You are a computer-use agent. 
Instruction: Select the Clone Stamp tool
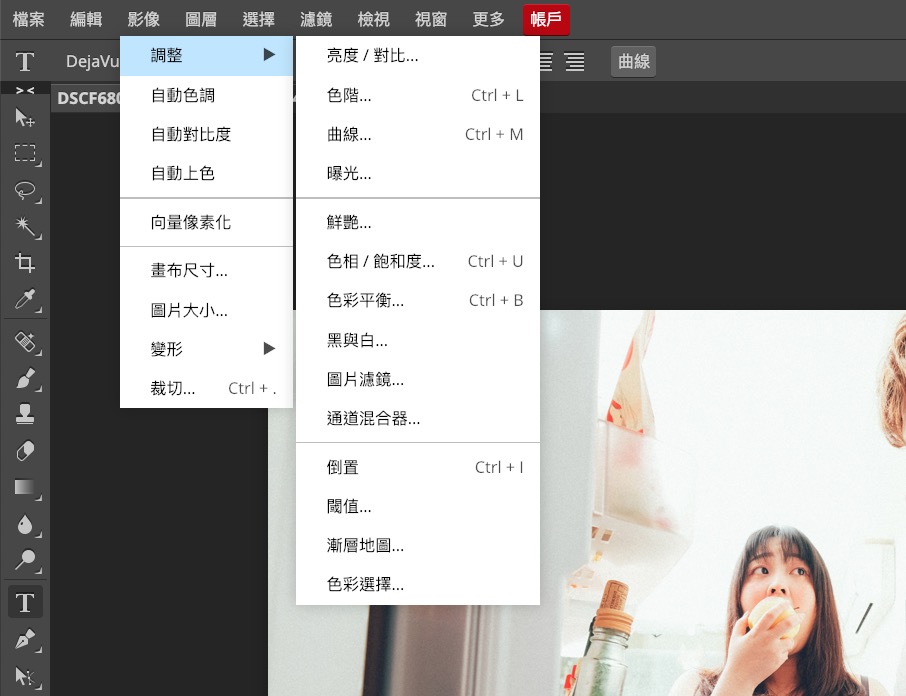click(x=24, y=414)
